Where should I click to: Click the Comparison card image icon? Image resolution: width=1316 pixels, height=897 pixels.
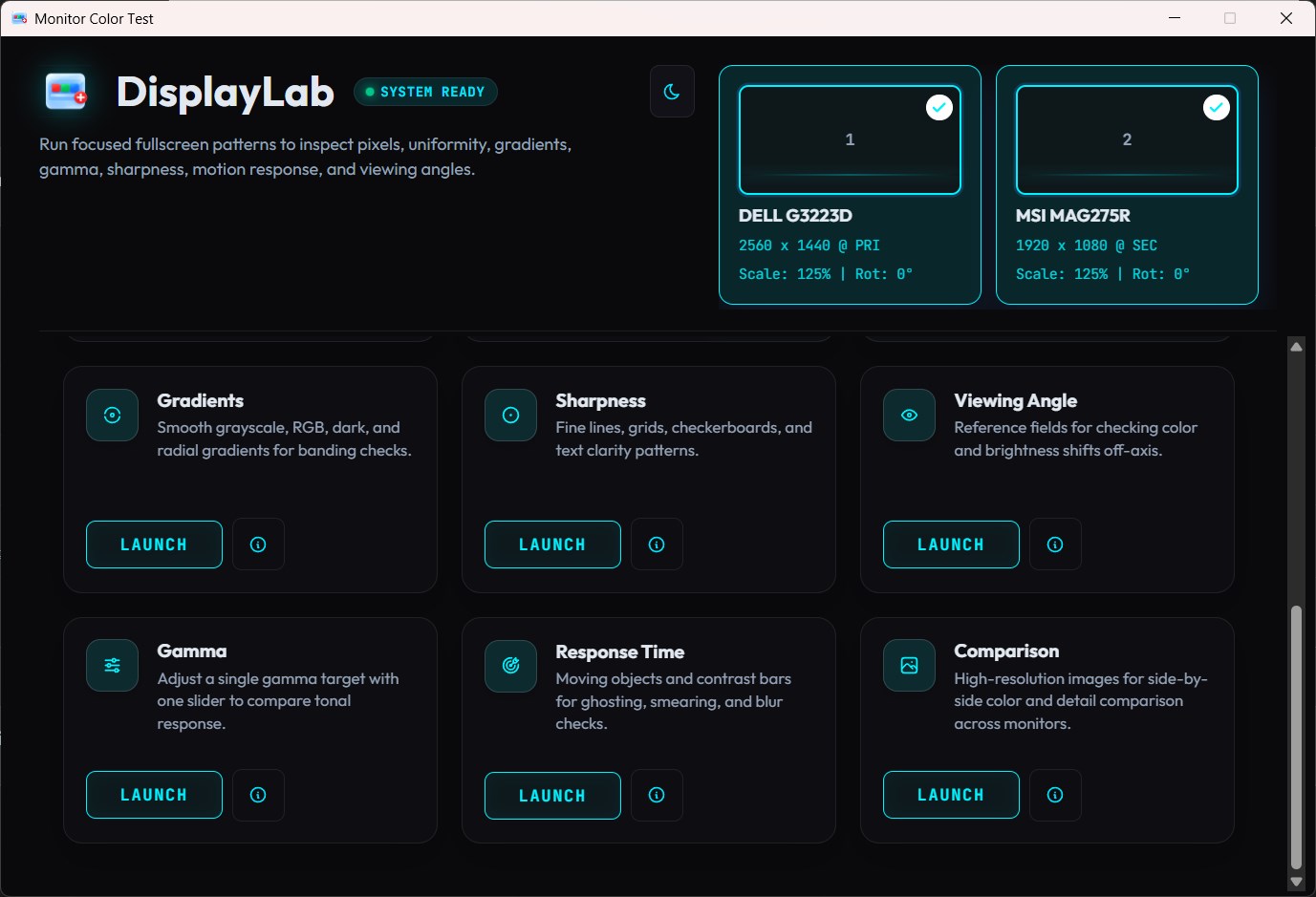click(x=909, y=666)
